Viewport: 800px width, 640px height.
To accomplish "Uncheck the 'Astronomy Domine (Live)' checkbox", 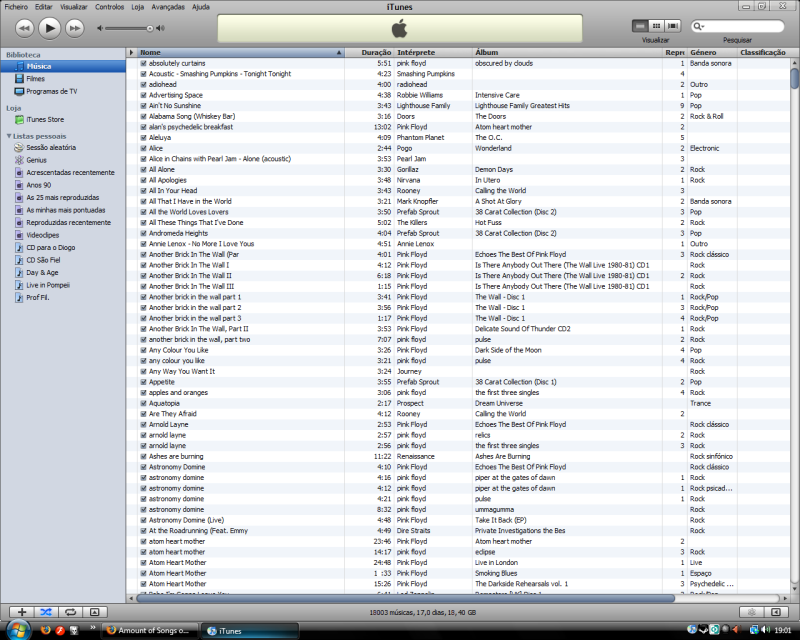I will tap(143, 520).
